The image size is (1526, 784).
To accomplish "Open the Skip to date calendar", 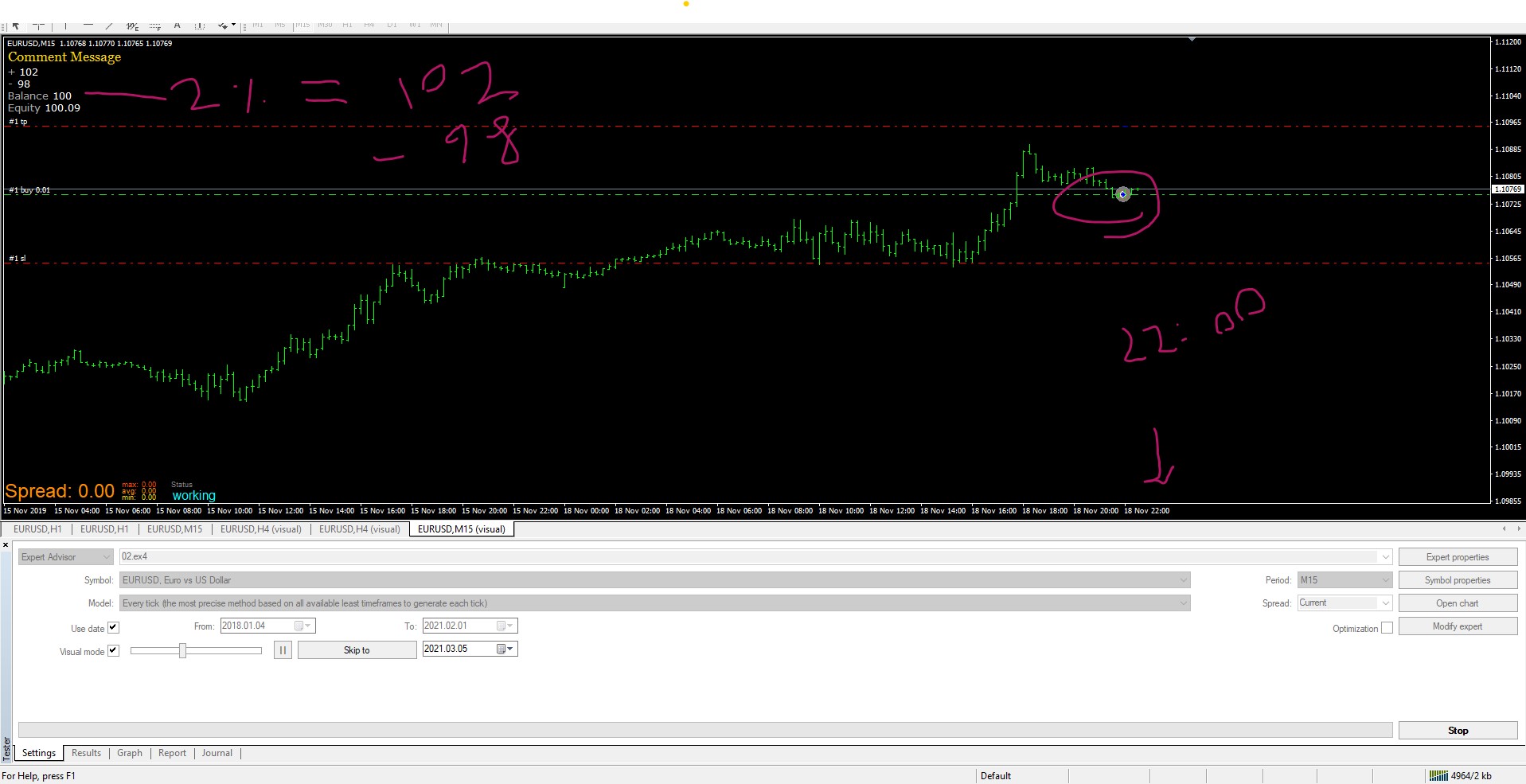I will coord(505,649).
